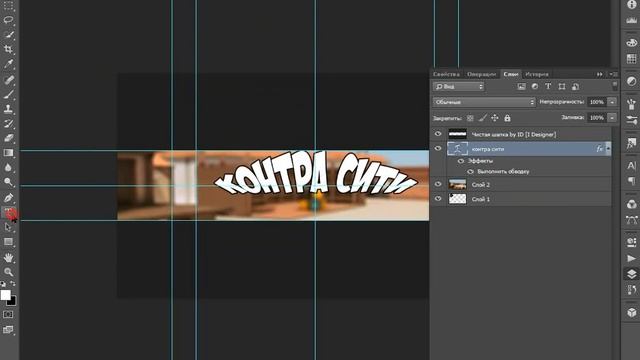Open the Layers panel dock icon
This screenshot has height=360, width=640.
[631, 274]
